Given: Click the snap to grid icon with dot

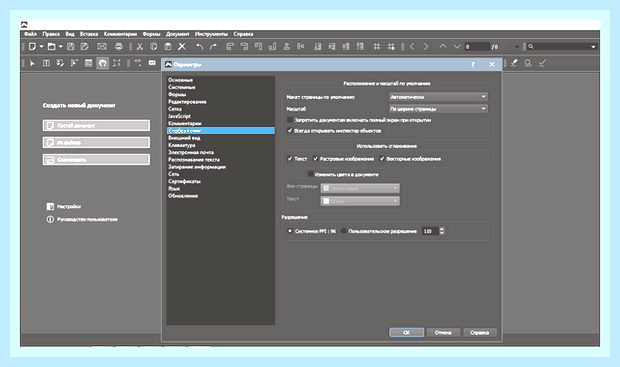Looking at the screenshot, I should [x=391, y=47].
